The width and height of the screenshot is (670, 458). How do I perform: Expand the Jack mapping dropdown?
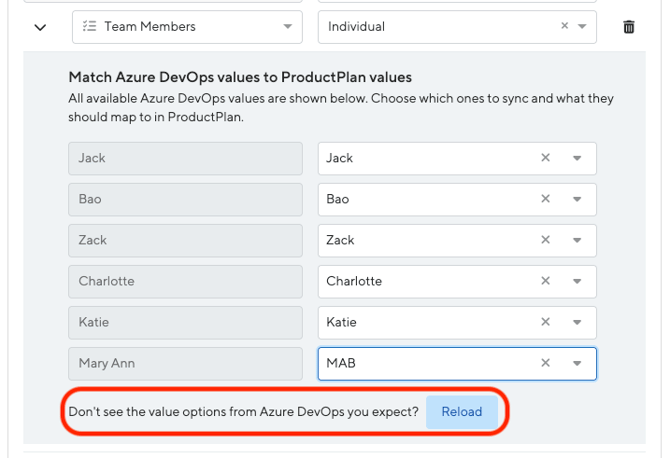[577, 158]
